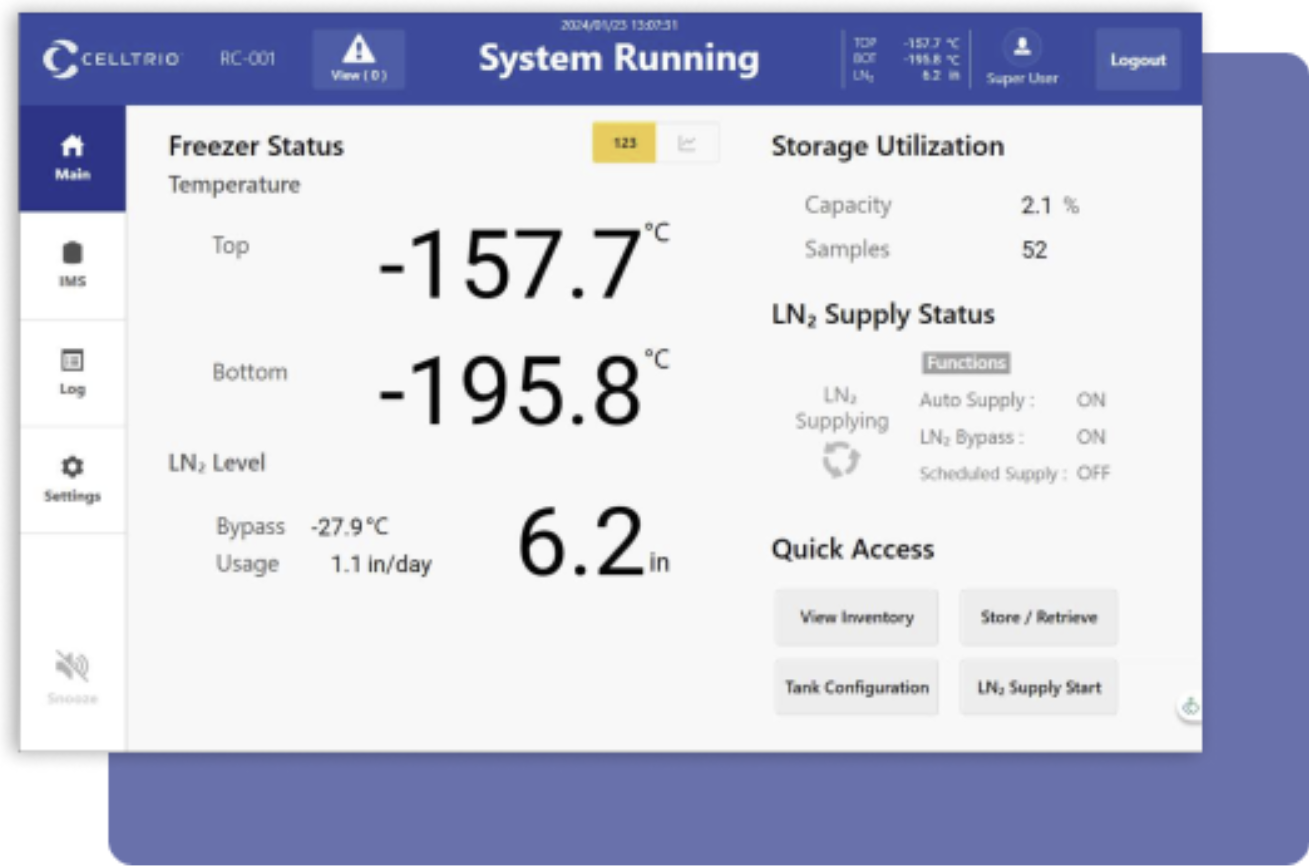Screen dimensions: 1309x868
Task: Click Samples count 52
Action: click(x=1034, y=250)
